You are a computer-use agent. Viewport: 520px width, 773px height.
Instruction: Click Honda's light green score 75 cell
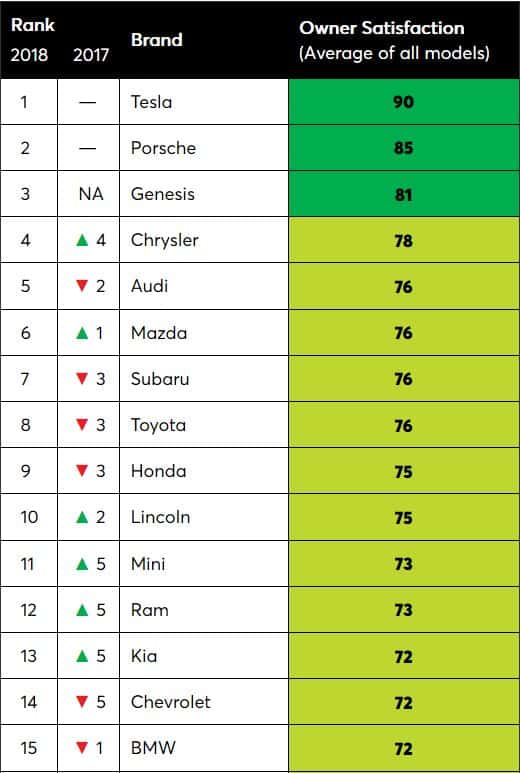404,471
